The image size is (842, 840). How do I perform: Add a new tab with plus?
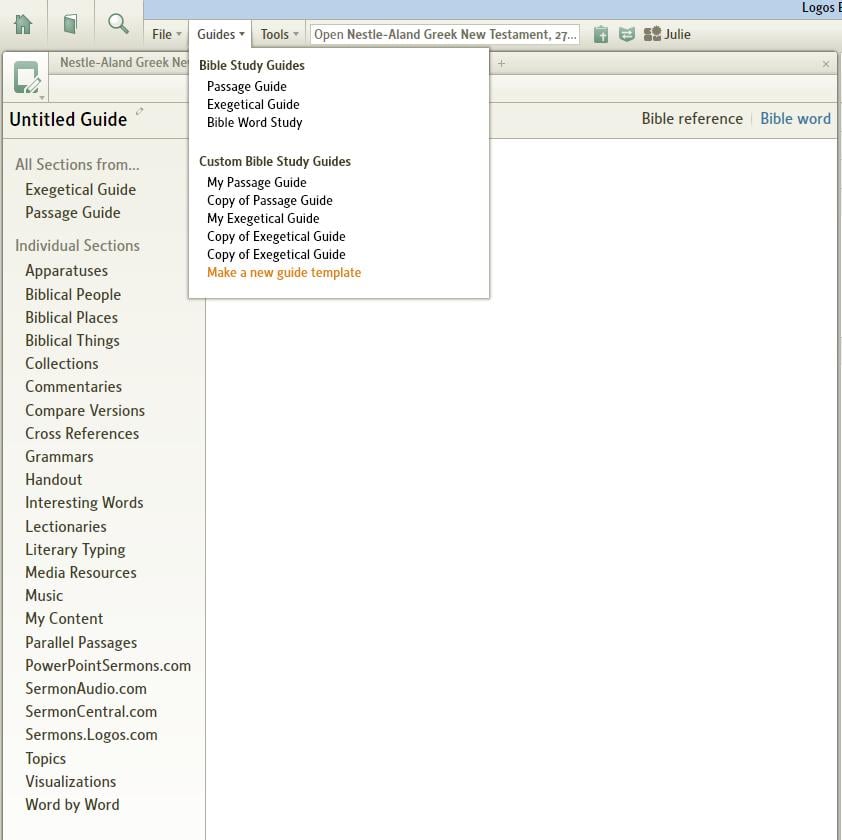(x=501, y=63)
